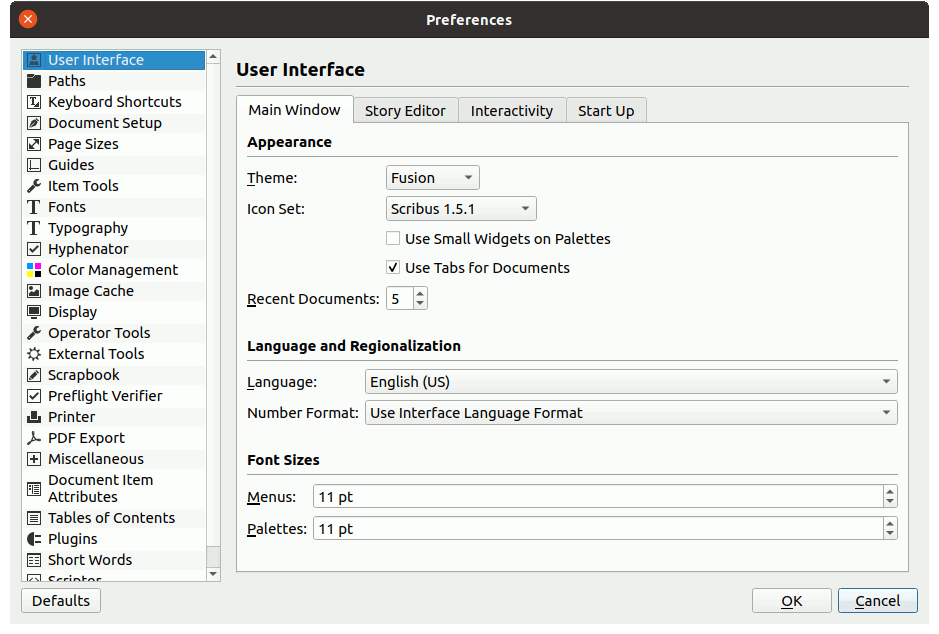Switch to the Story Editor tab
Viewport: 939px width, 634px height.
(405, 111)
